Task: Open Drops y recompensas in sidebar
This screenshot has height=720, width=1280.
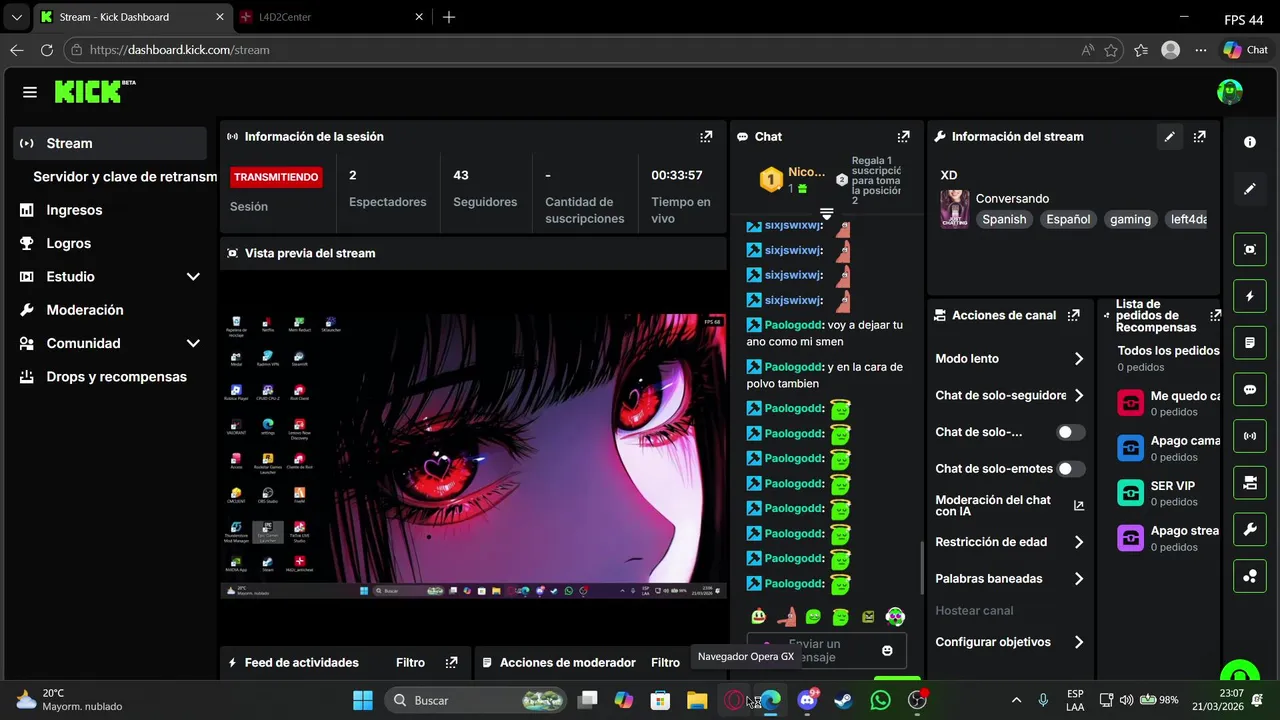Action: pyautogui.click(x=110, y=377)
